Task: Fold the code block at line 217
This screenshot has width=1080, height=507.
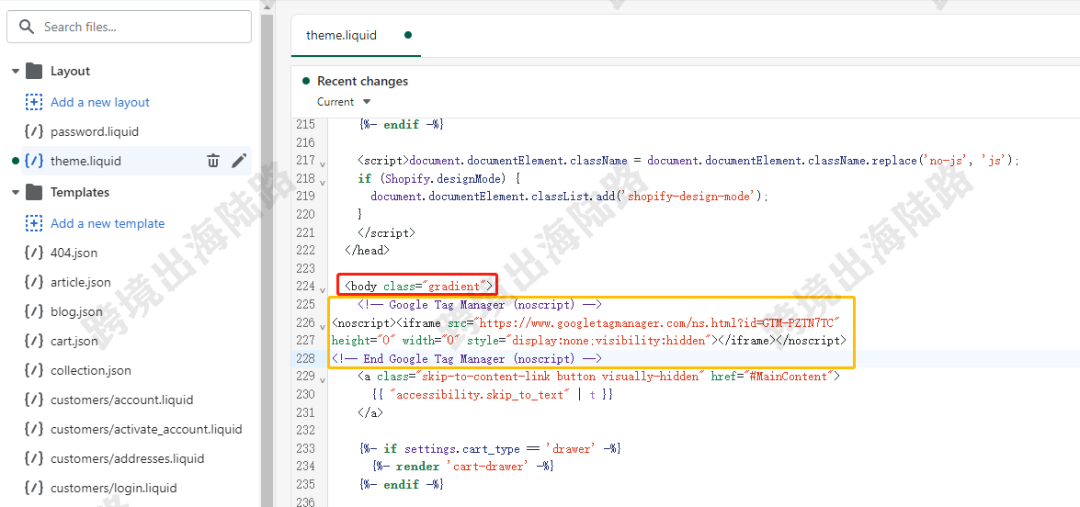Action: point(322,163)
